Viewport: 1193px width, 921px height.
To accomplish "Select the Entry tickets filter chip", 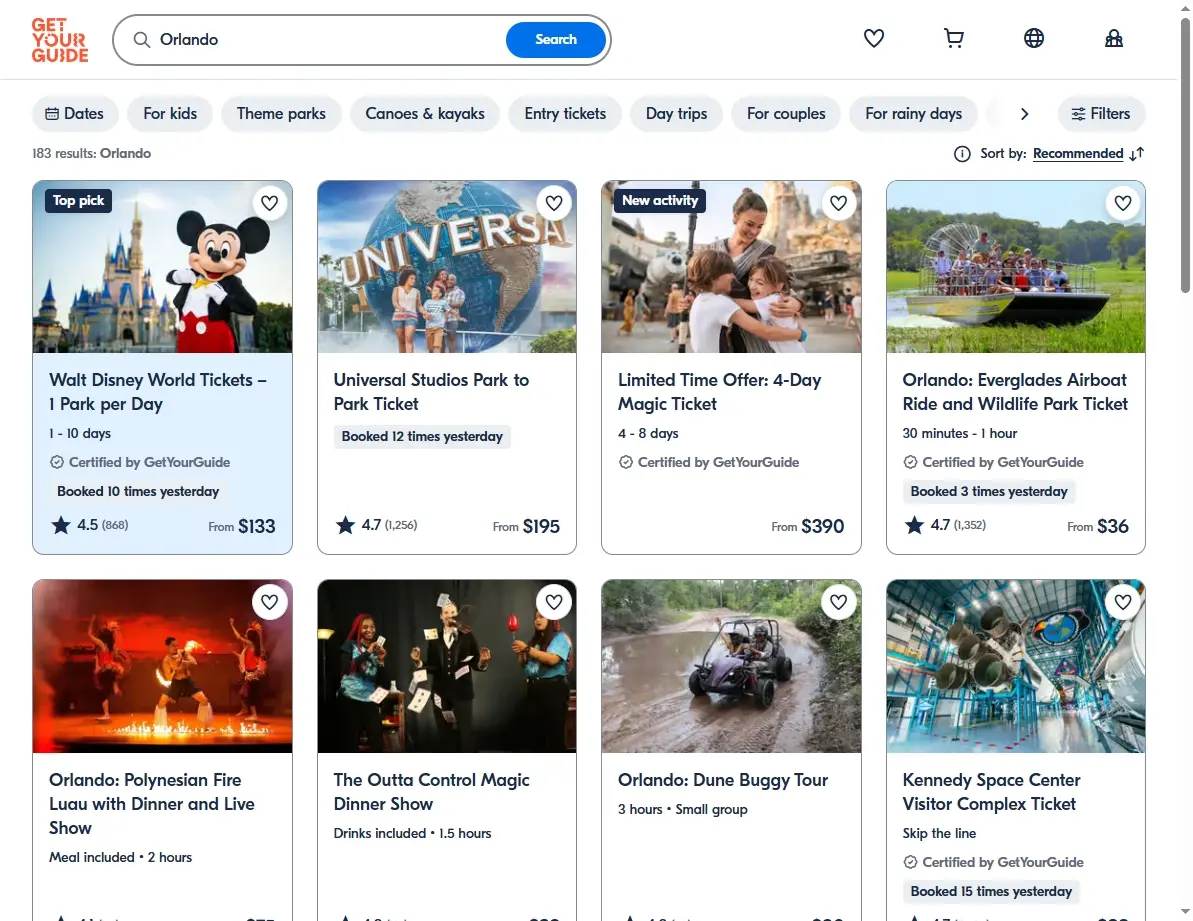I will click(x=565, y=114).
